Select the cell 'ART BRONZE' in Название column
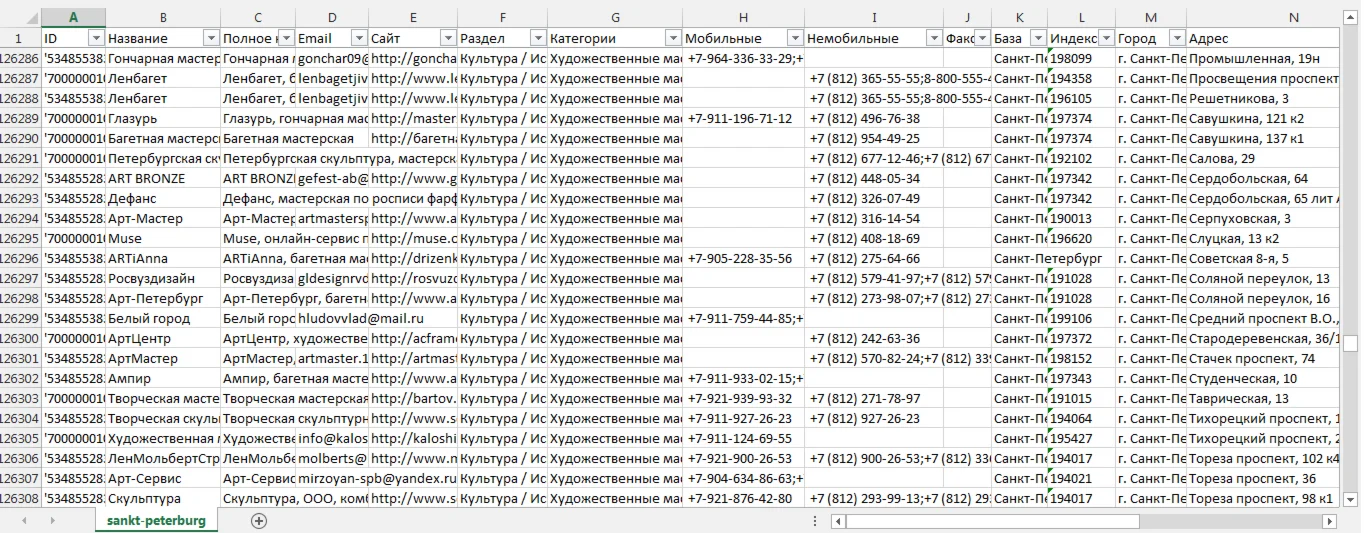Screen dimensions: 1366x533 click(x=163, y=178)
